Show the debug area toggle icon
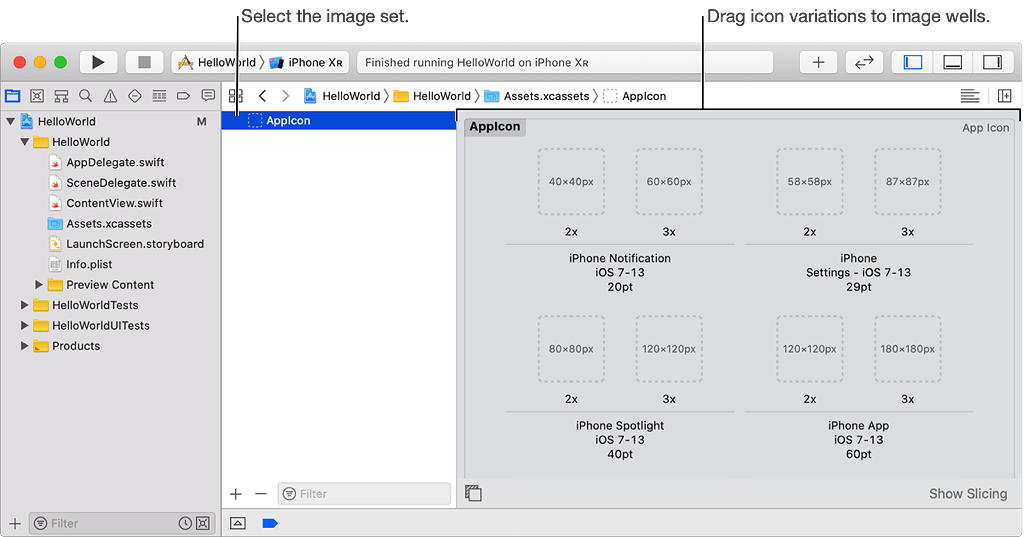 click(238, 523)
